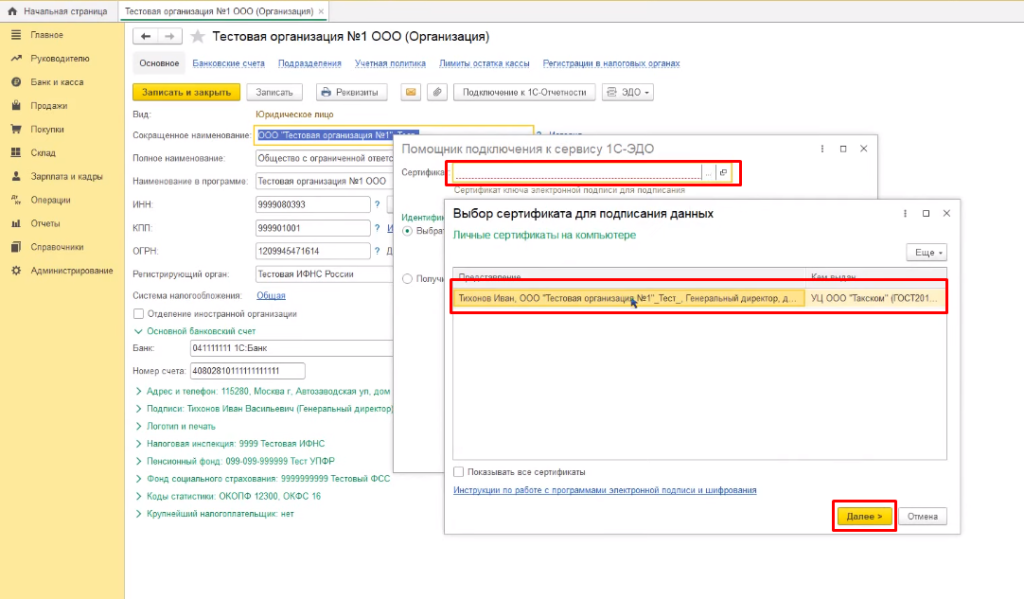Click Подключение к 1С-Отчетности button
Viewport: 1024px width, 599px height.
[524, 92]
